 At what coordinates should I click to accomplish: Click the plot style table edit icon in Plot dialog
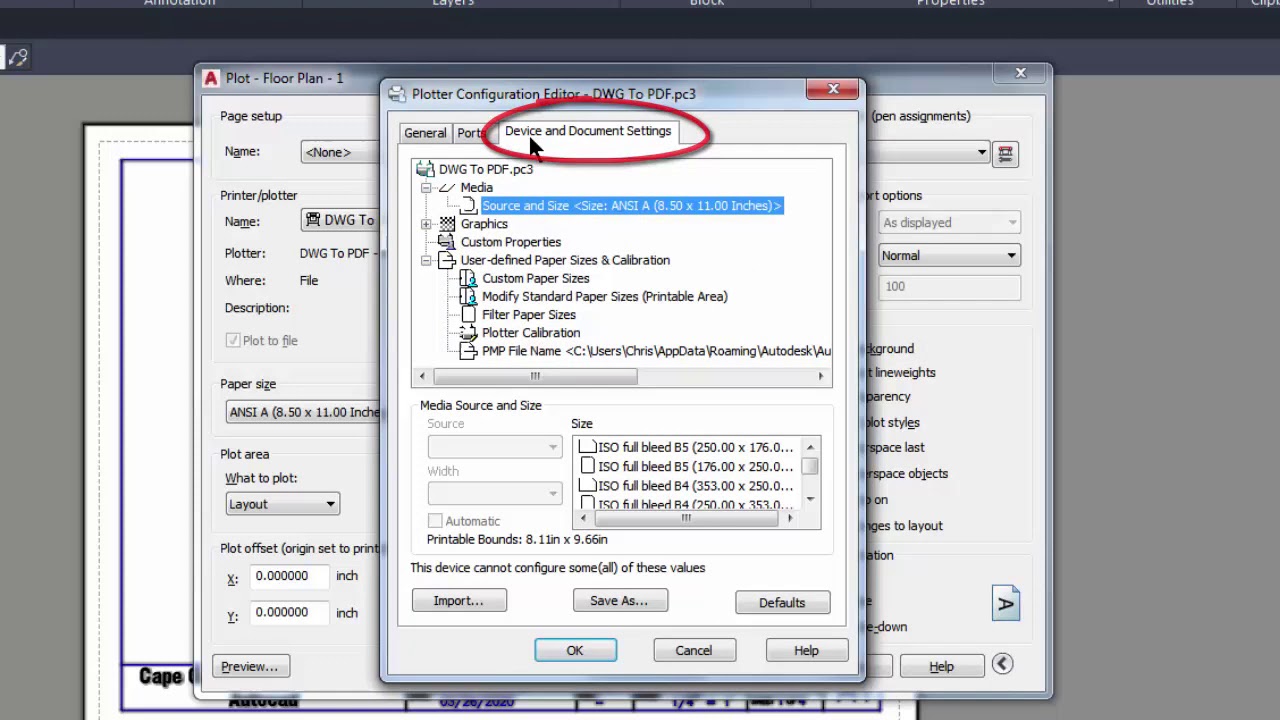pyautogui.click(x=1005, y=153)
